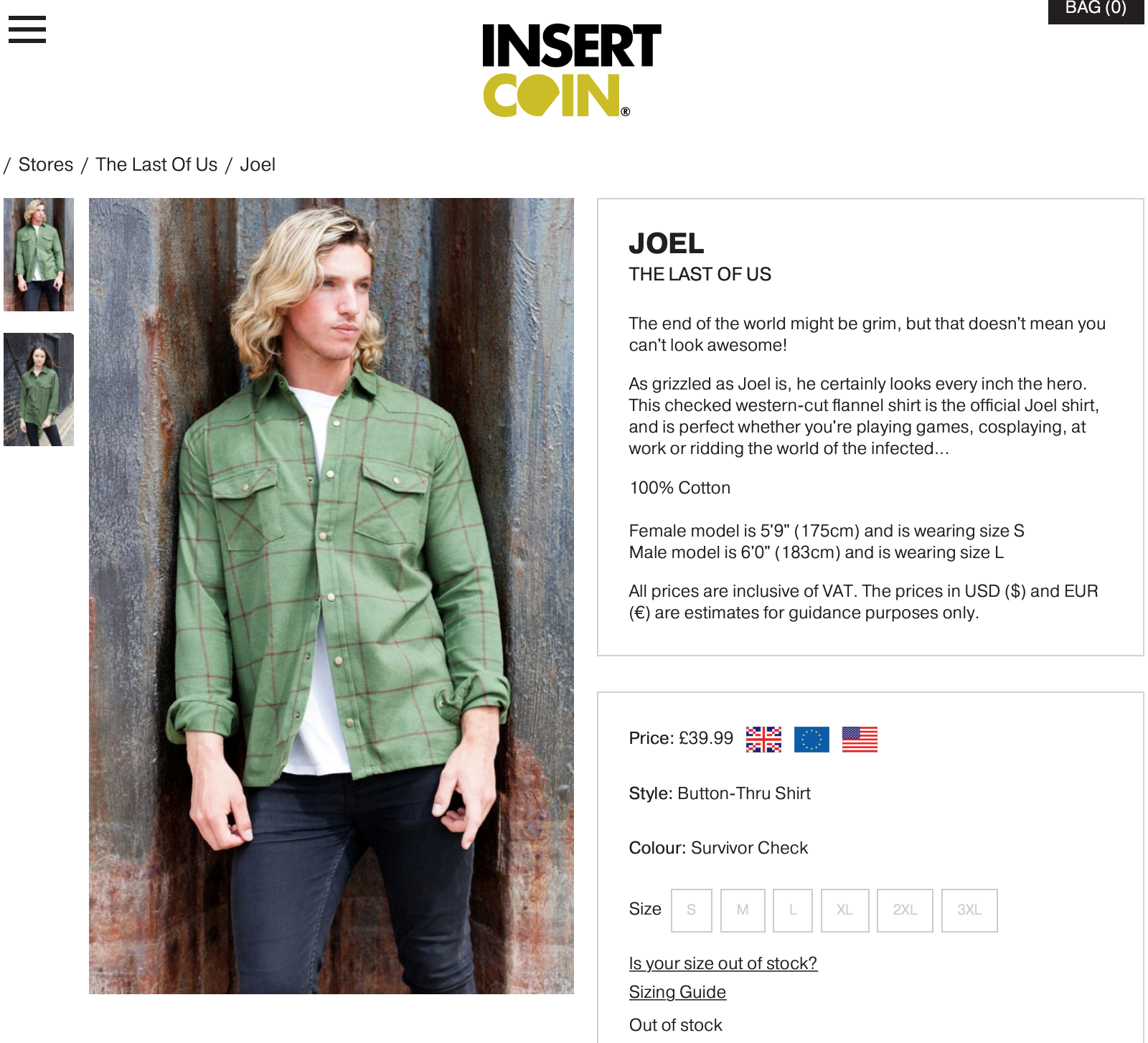Select size 3XL
This screenshot has width=1148, height=1043.
pyautogui.click(x=969, y=910)
